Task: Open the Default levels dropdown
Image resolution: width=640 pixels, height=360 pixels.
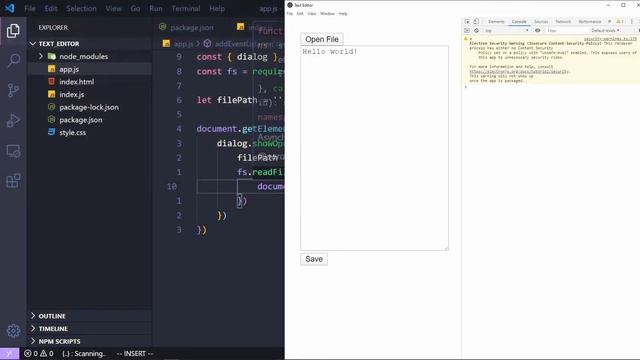Action: coord(605,31)
